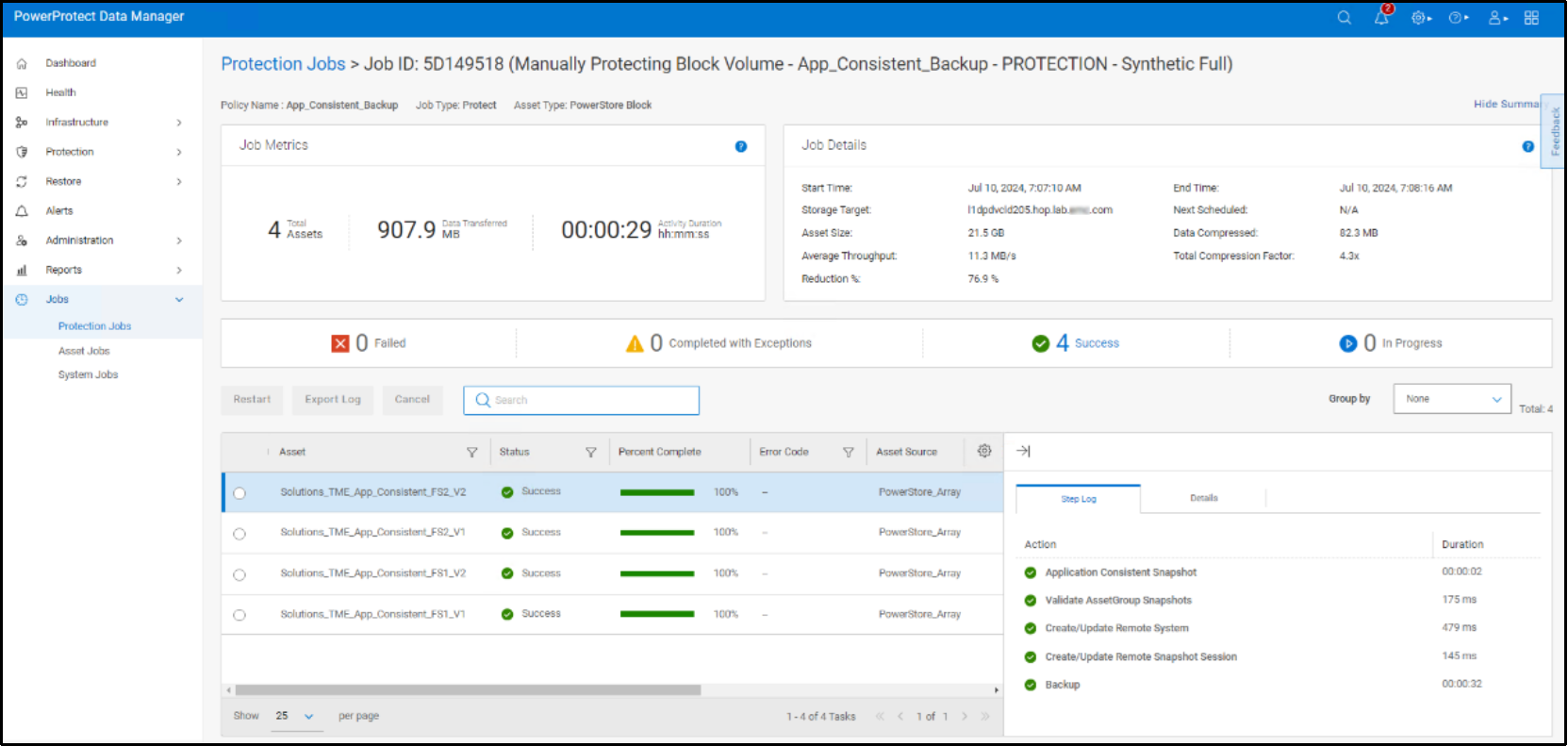The height and width of the screenshot is (746, 1568).
Task: Open the notifications bell icon
Action: (x=1381, y=18)
